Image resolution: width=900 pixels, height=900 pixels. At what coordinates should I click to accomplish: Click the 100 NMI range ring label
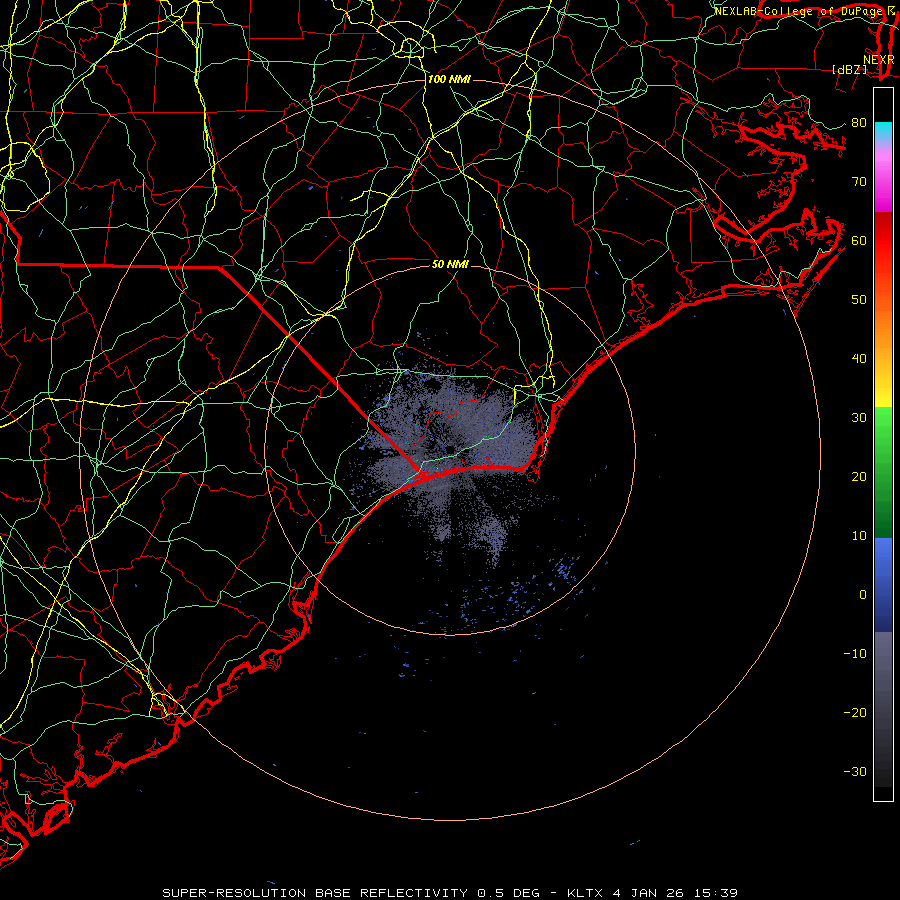[x=449, y=79]
